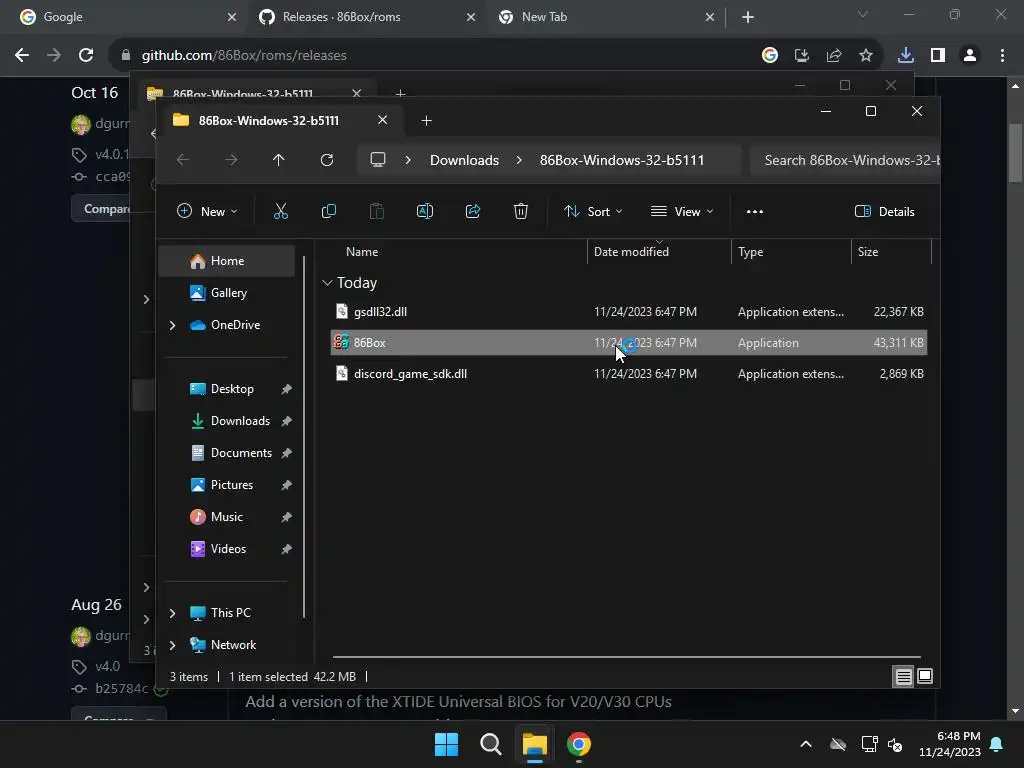This screenshot has height=768, width=1024.
Task: Switch to large thumbnails view icon in status bar
Action: pyautogui.click(x=925, y=677)
